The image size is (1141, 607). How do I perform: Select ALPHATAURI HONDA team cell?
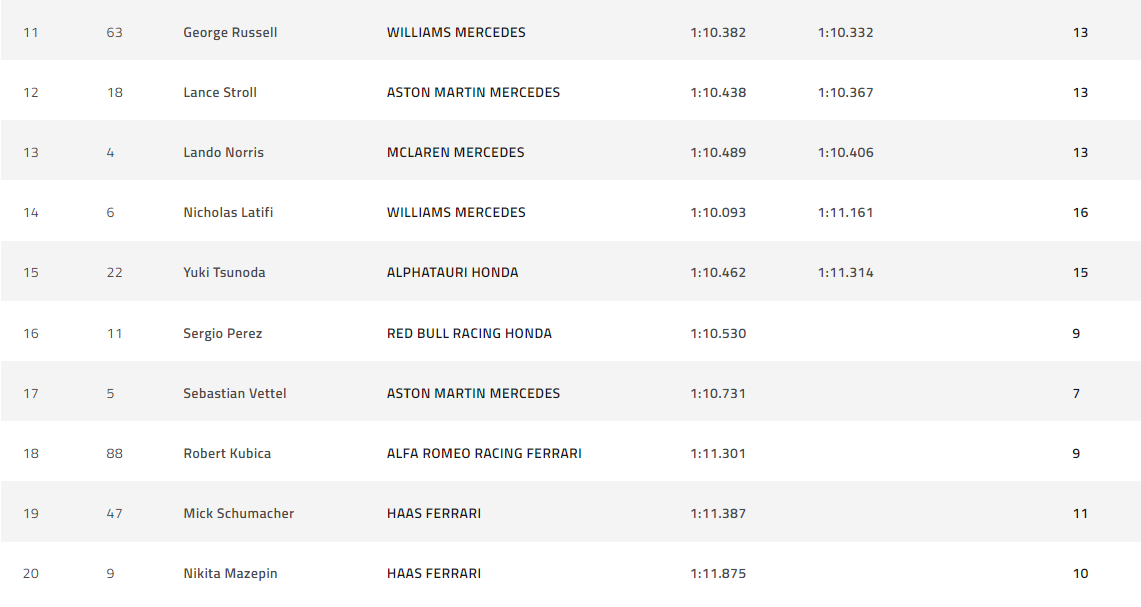[452, 272]
